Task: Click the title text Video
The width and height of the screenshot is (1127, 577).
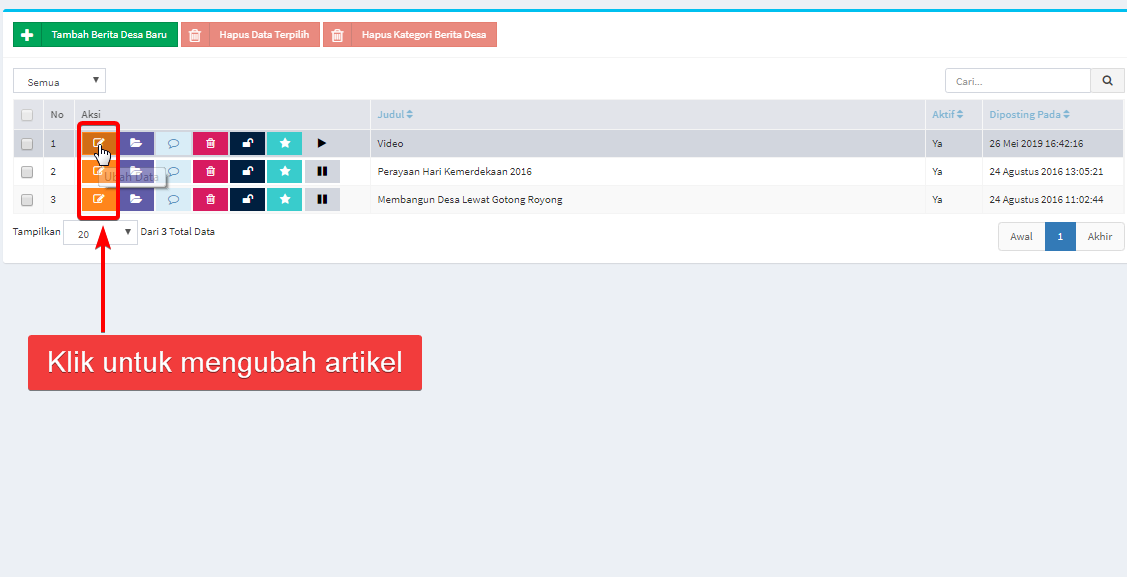Action: [390, 144]
